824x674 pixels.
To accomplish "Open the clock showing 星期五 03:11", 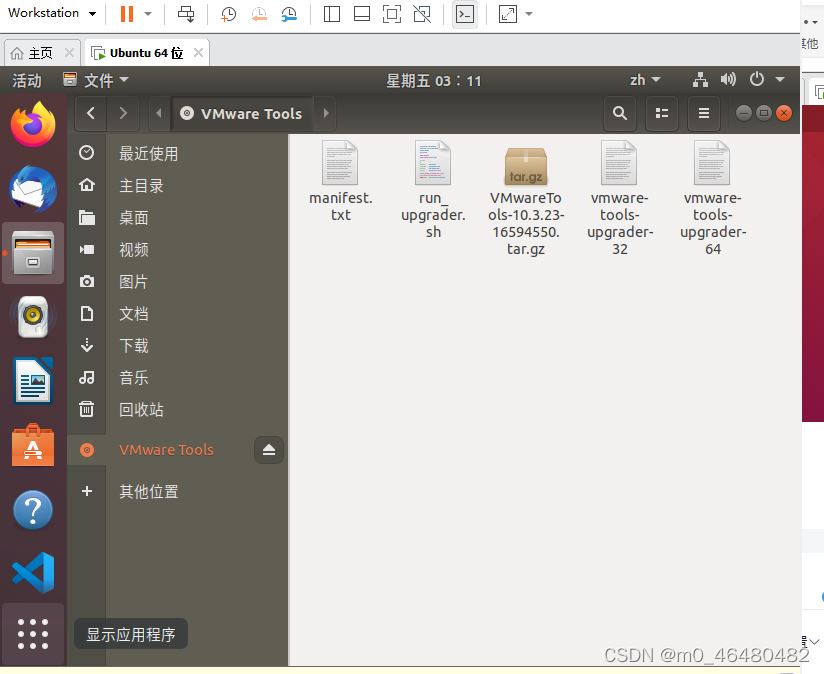I will click(434, 81).
